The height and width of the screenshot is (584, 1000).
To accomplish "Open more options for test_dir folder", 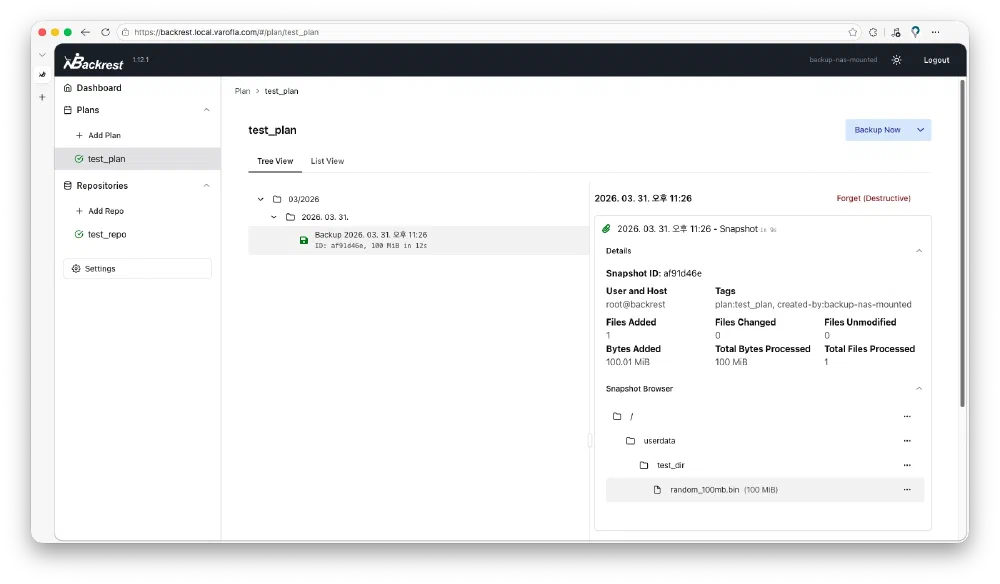I will 907,465.
